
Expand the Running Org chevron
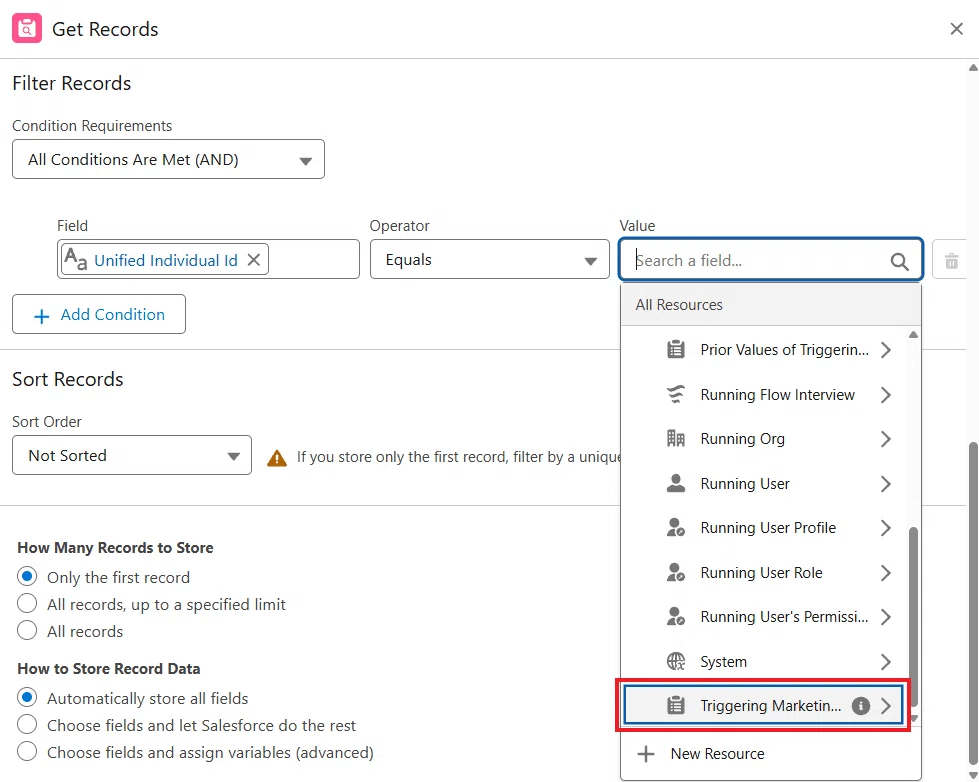click(885, 439)
